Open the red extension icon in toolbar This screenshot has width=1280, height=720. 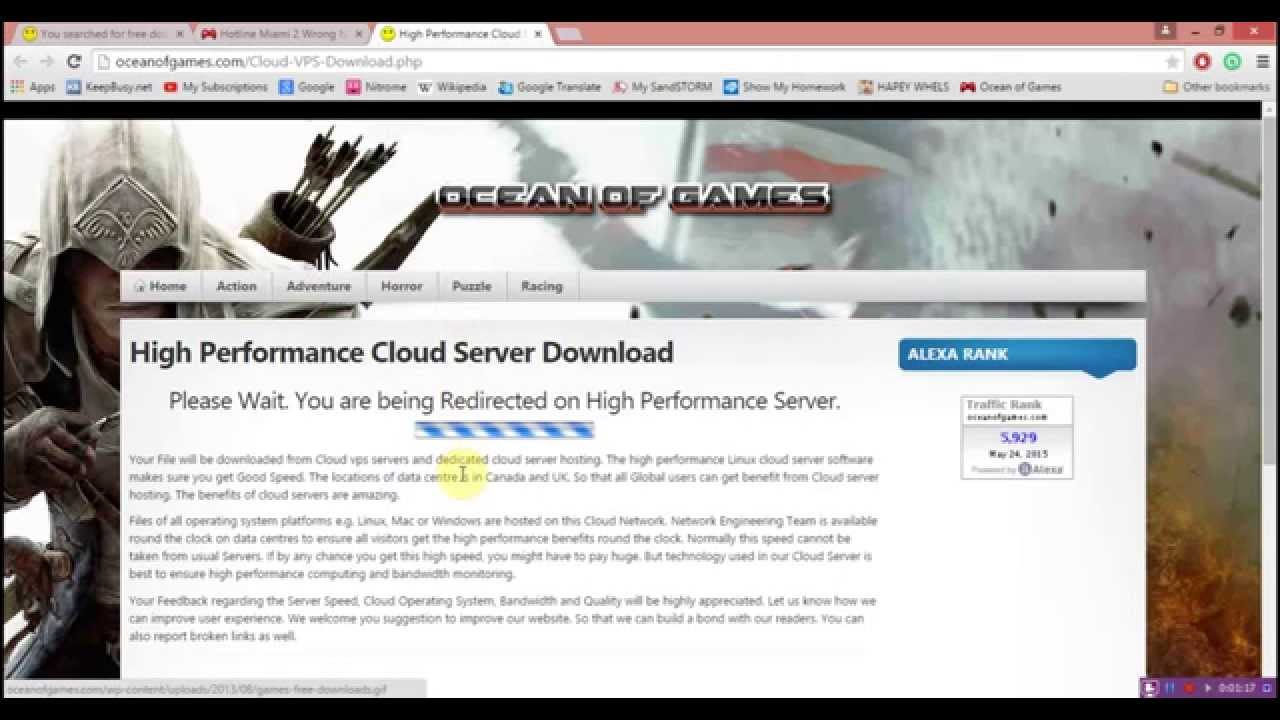point(1202,61)
